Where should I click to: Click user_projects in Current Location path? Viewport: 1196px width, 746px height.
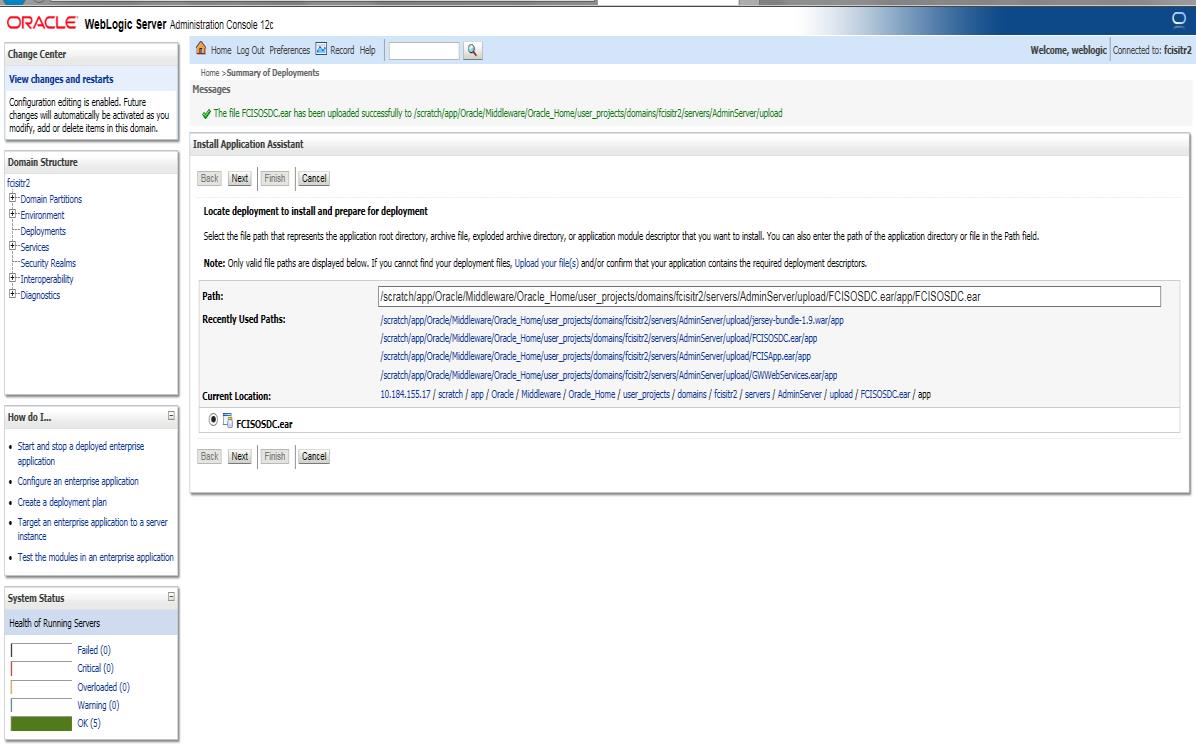coord(646,394)
